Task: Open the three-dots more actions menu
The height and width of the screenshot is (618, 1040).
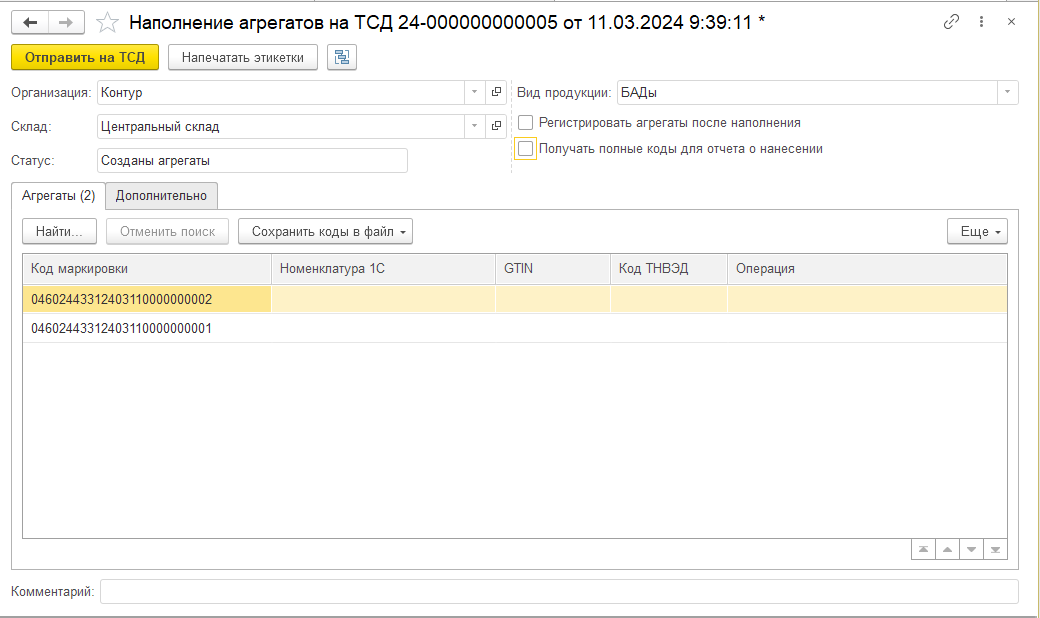Action: 981,22
